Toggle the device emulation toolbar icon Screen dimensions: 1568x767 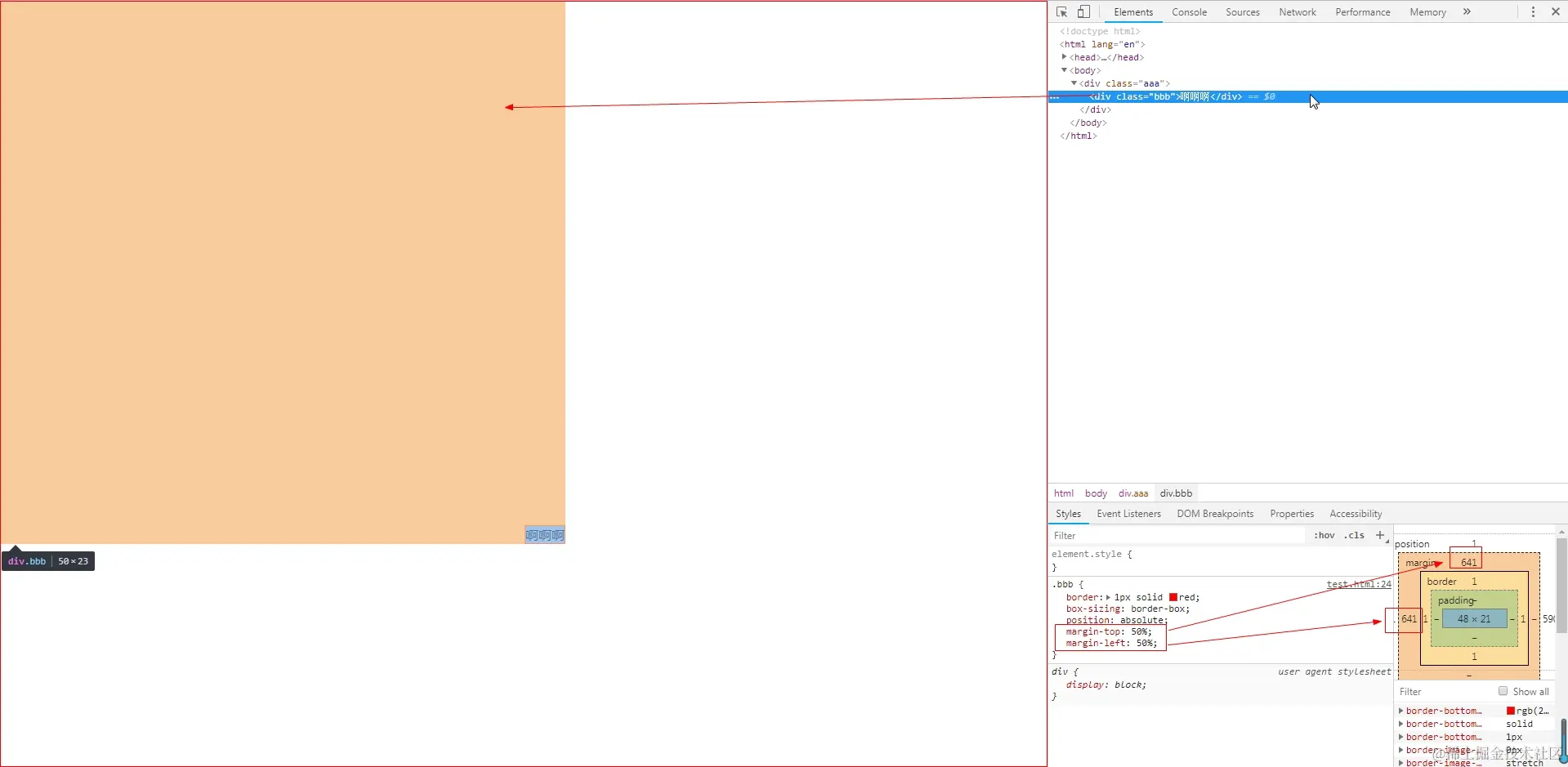(1083, 11)
